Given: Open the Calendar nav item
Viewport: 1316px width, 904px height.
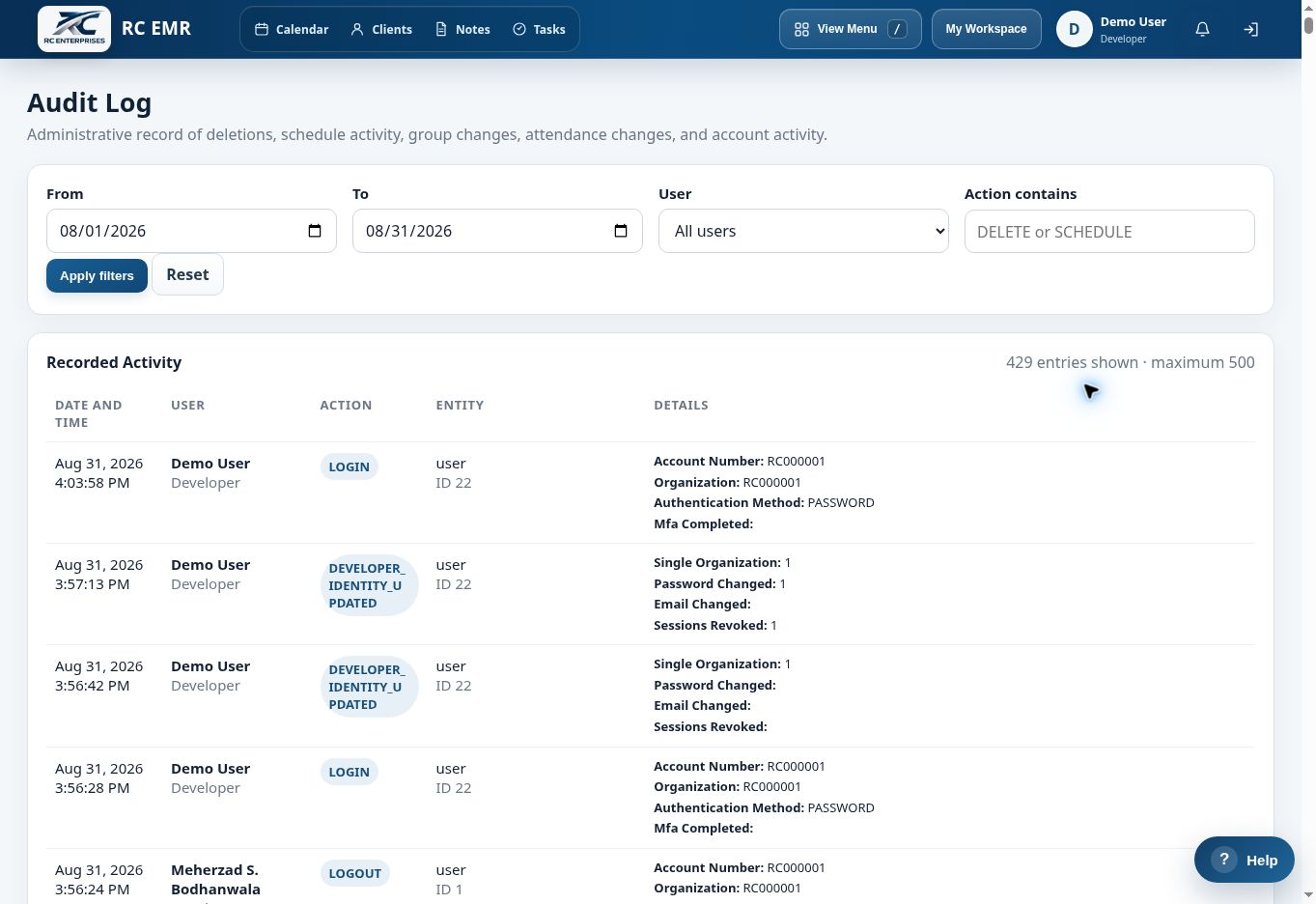Looking at the screenshot, I should pos(292,29).
